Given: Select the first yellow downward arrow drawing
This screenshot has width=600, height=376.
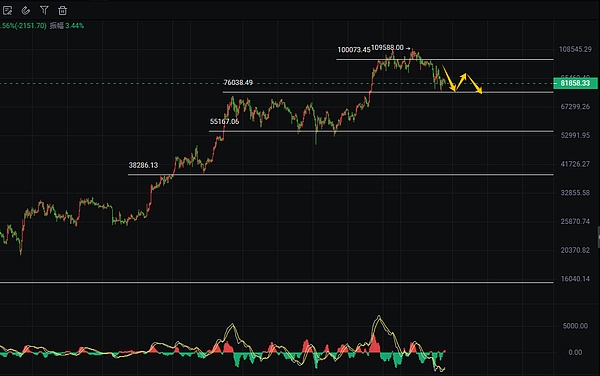Looking at the screenshot, I should point(448,78).
